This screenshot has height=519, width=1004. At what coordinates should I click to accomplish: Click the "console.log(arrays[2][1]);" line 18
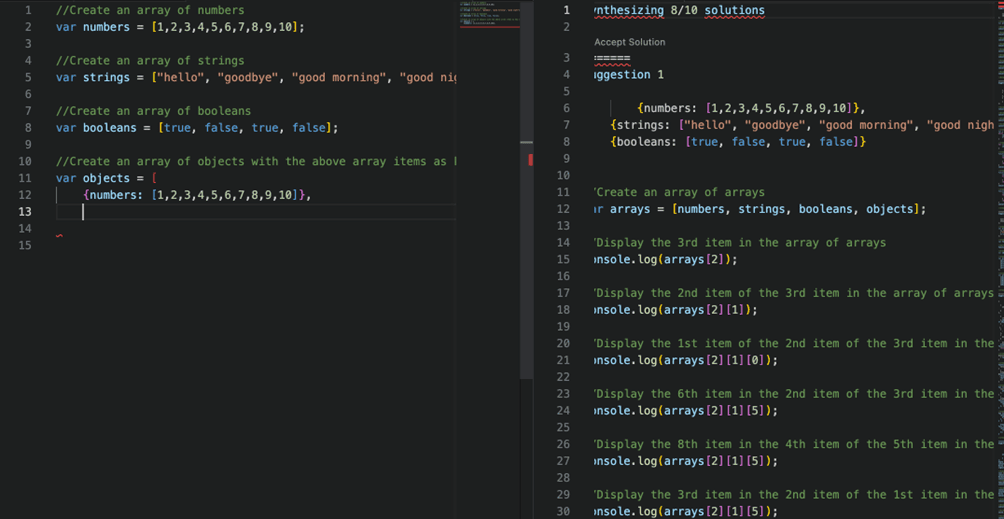click(676, 309)
